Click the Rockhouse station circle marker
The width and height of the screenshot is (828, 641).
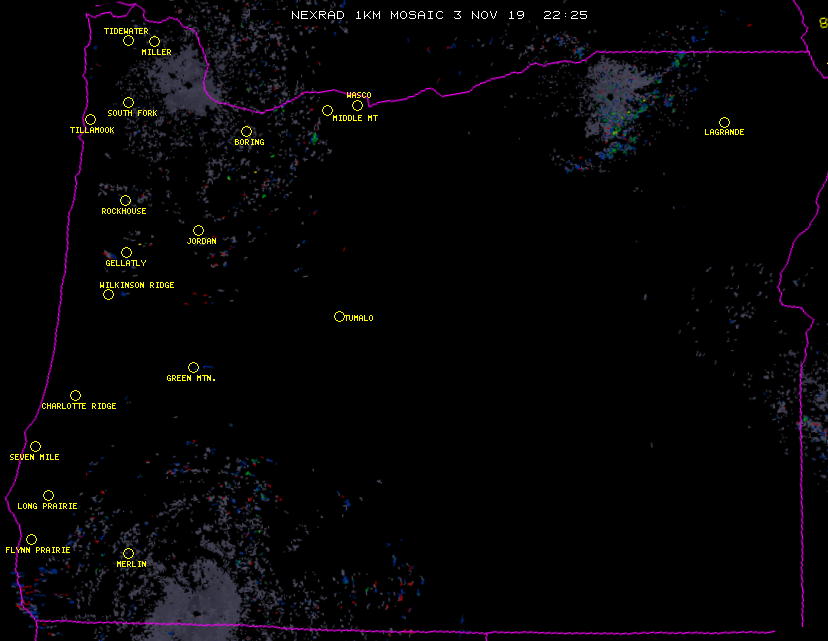(125, 201)
